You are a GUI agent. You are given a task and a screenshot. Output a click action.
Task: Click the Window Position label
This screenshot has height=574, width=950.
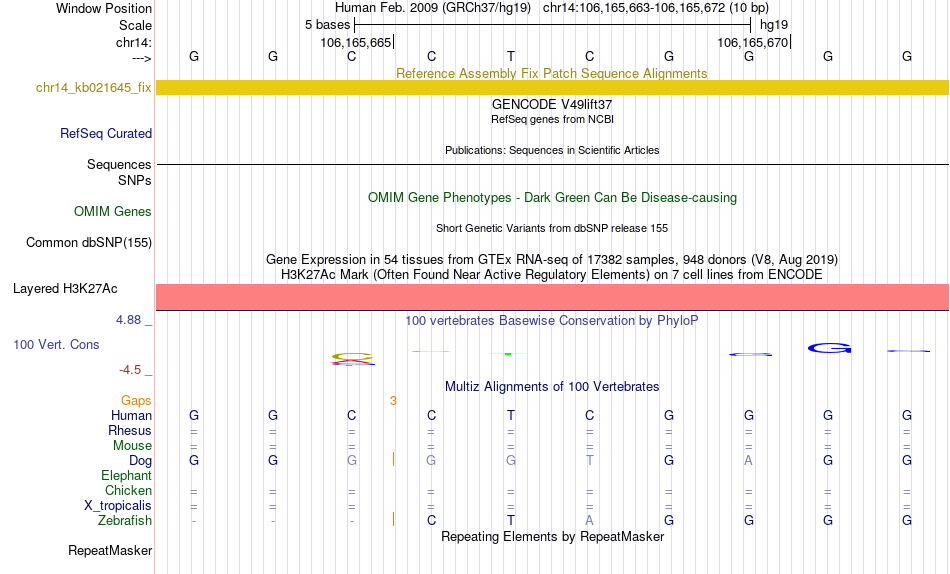coord(104,8)
